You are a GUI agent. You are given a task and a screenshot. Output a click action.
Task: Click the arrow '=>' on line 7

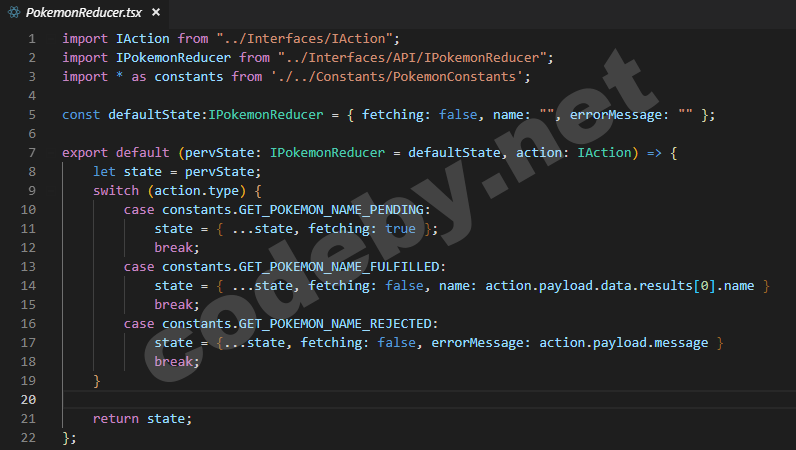(654, 153)
